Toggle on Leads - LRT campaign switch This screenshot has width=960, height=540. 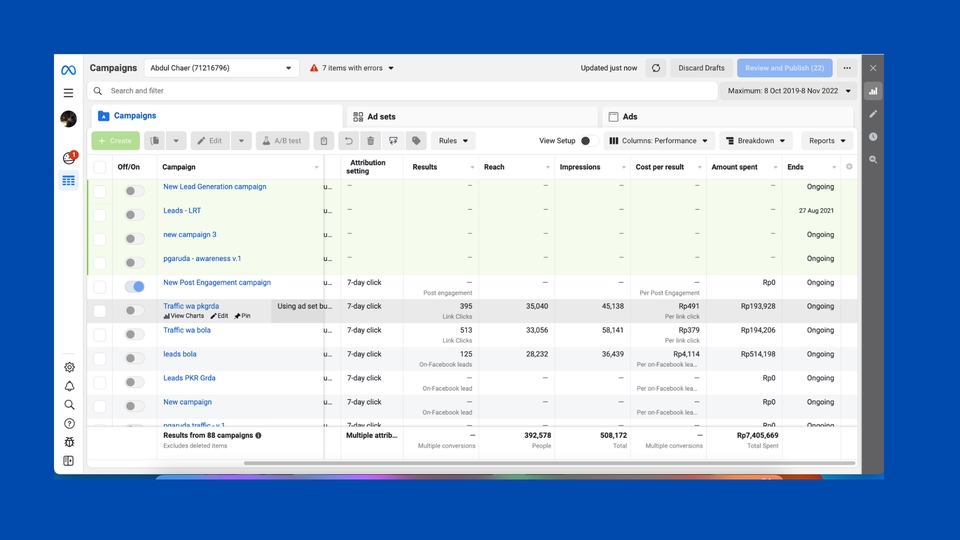(135, 215)
